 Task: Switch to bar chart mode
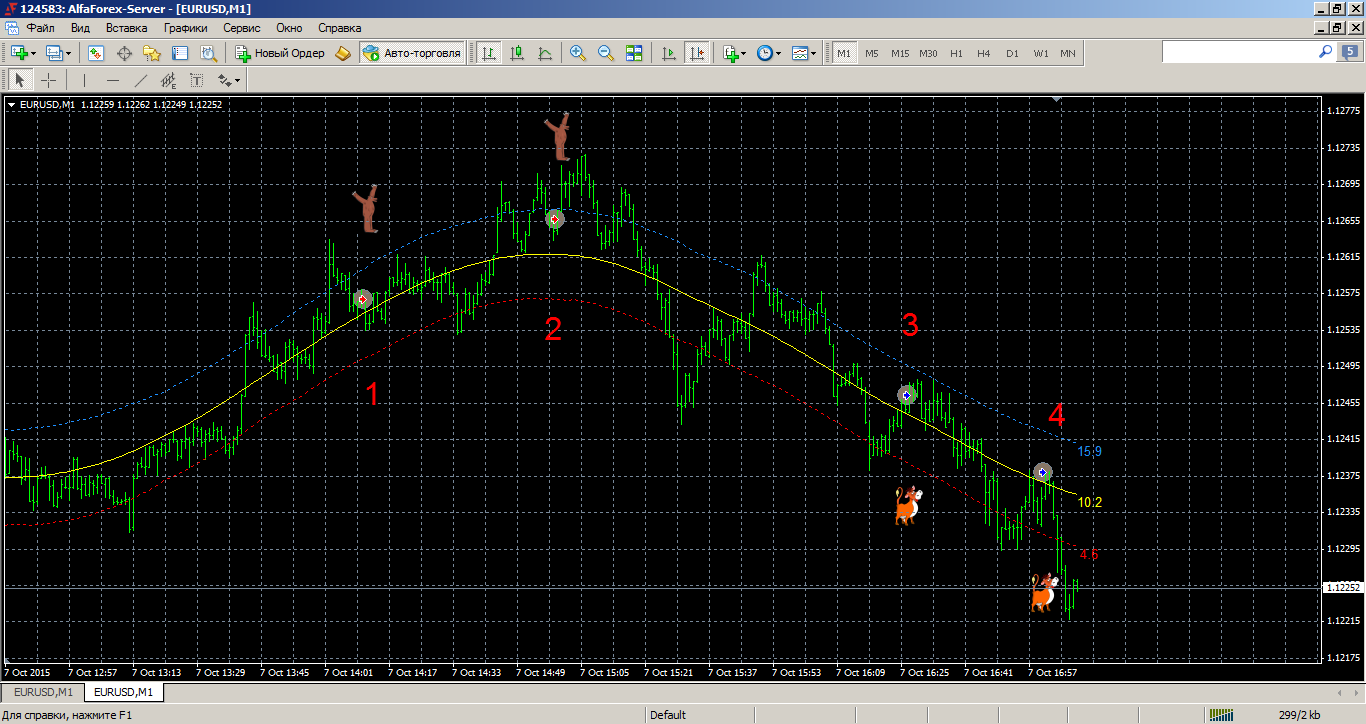click(490, 53)
